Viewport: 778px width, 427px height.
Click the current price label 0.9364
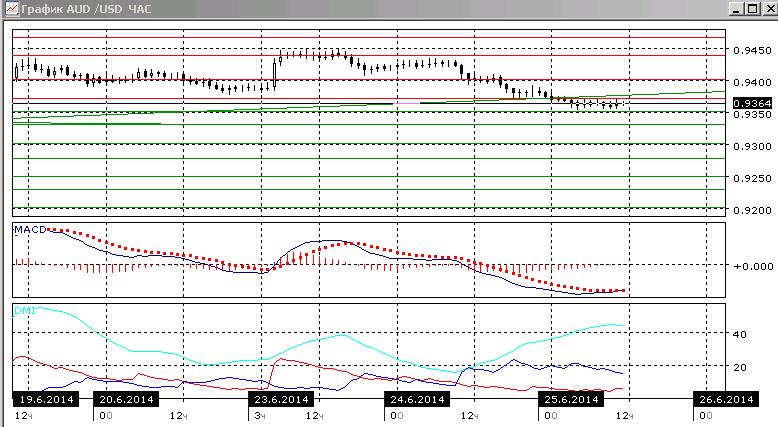coord(752,103)
